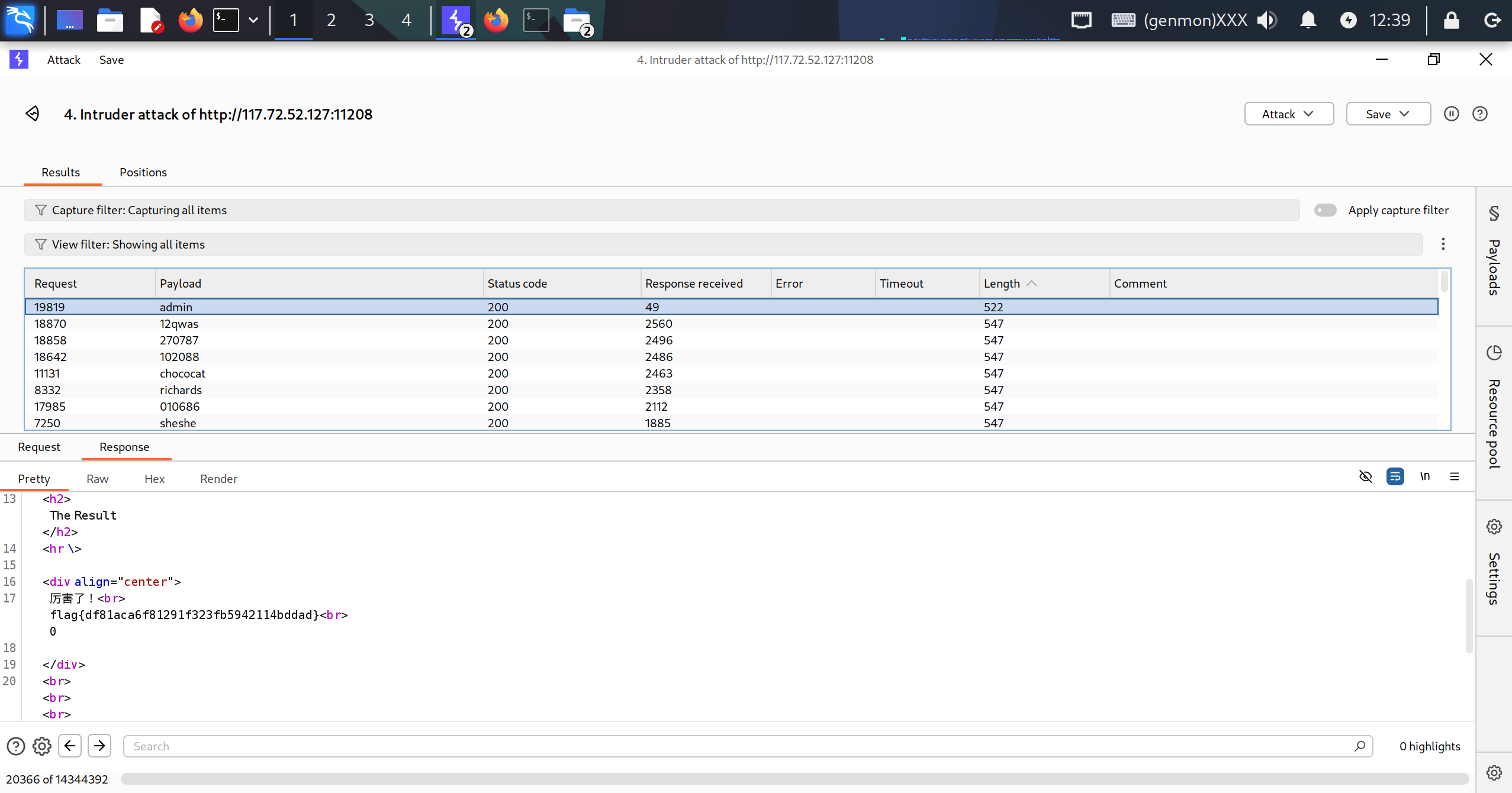Image resolution: width=1512 pixels, height=793 pixels.
Task: Open results table three-dot options menu
Action: pyautogui.click(x=1443, y=244)
